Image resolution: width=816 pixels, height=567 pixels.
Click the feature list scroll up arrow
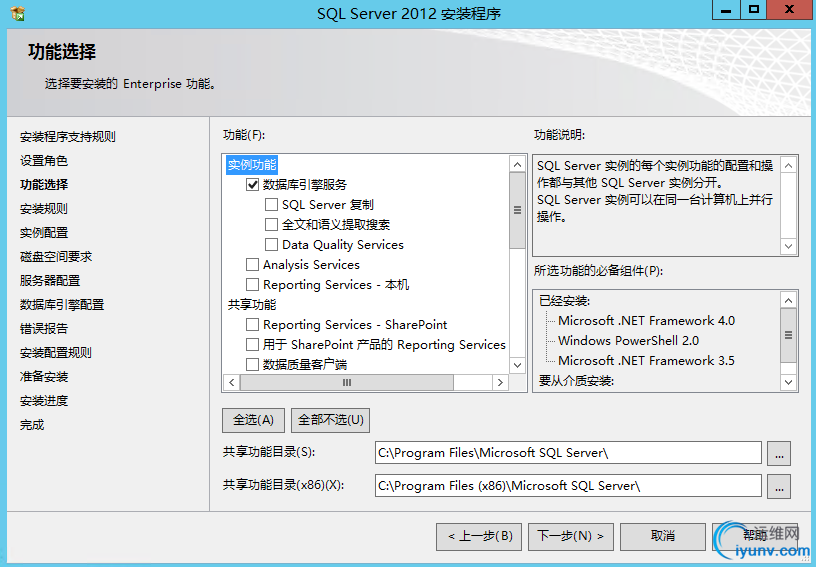tap(517, 165)
